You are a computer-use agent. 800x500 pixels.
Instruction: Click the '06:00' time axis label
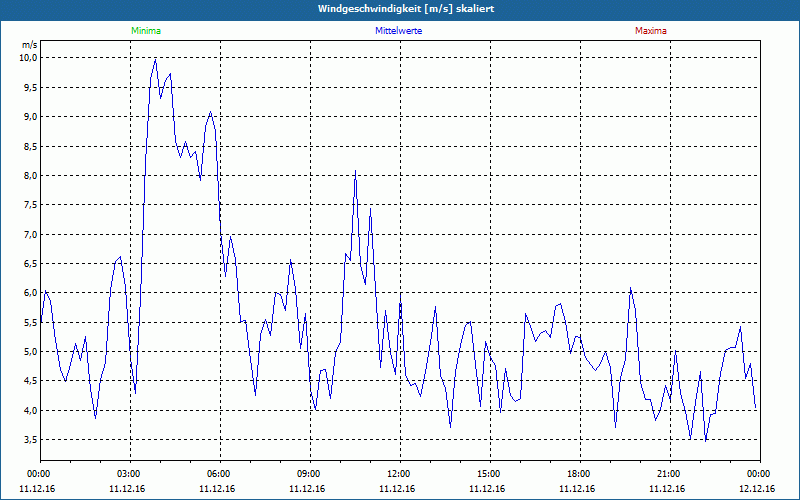(220, 474)
